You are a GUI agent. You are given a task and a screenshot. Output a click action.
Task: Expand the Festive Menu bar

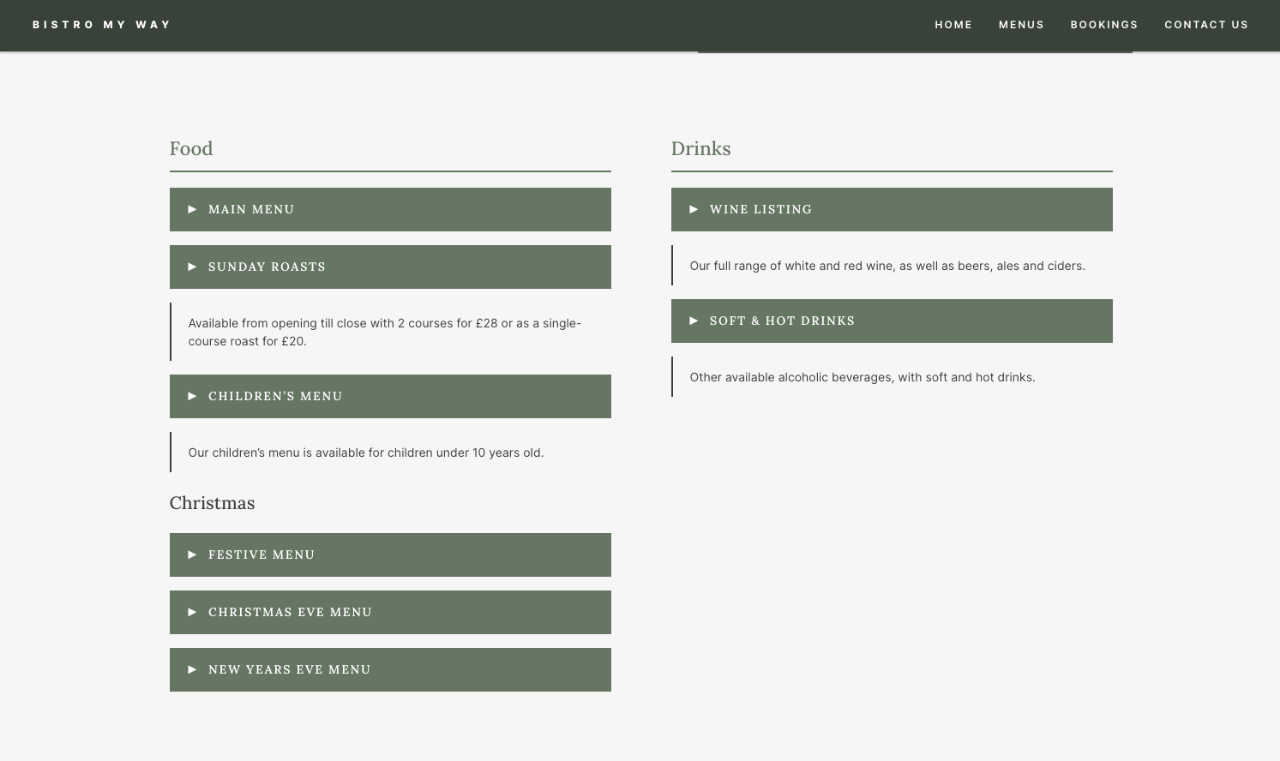point(390,555)
